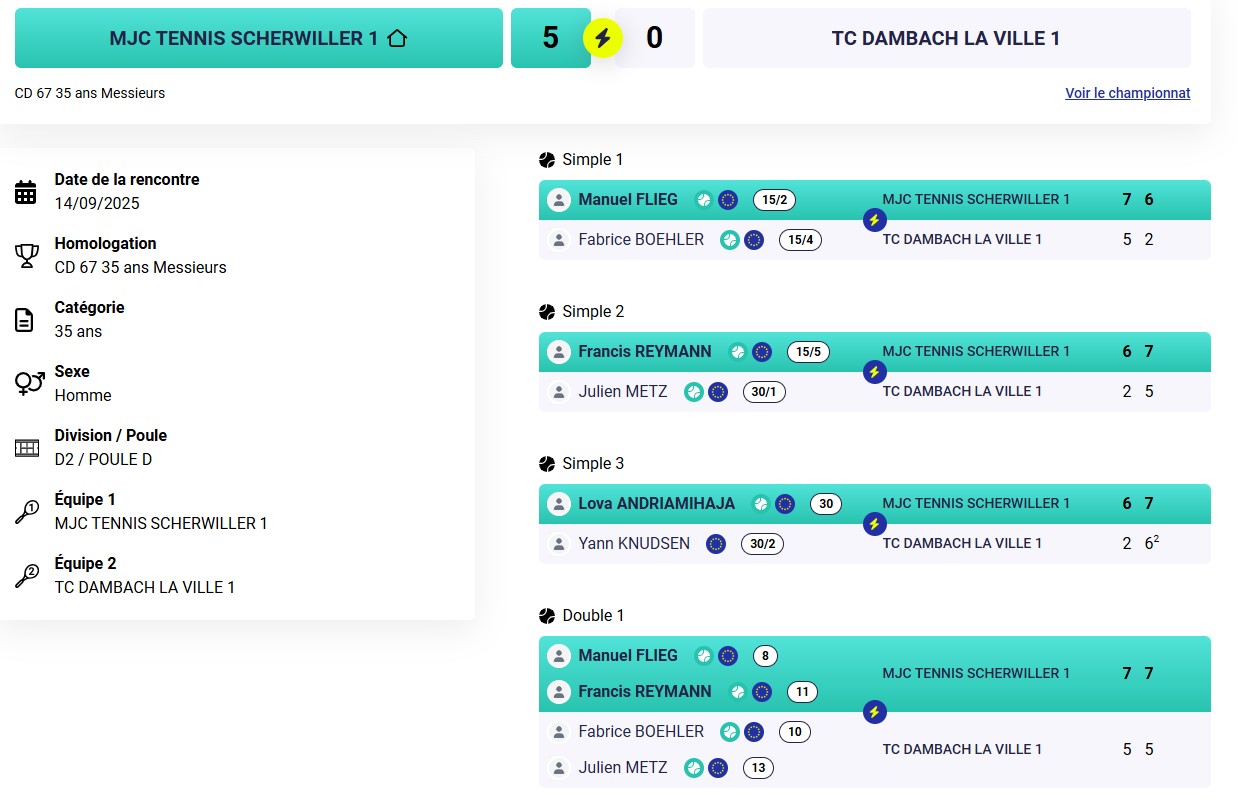Open Francis REYMANN's player name in Simple 2

(645, 352)
